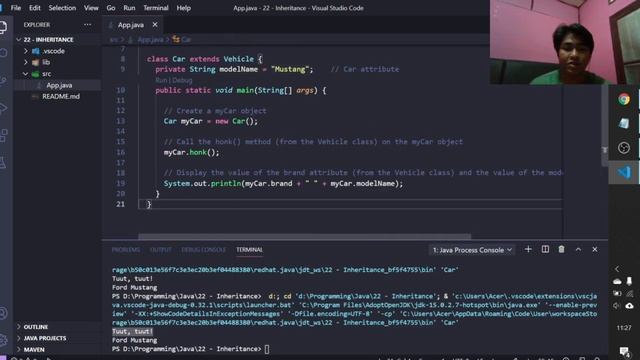Select the App.java editor tab

point(131,25)
